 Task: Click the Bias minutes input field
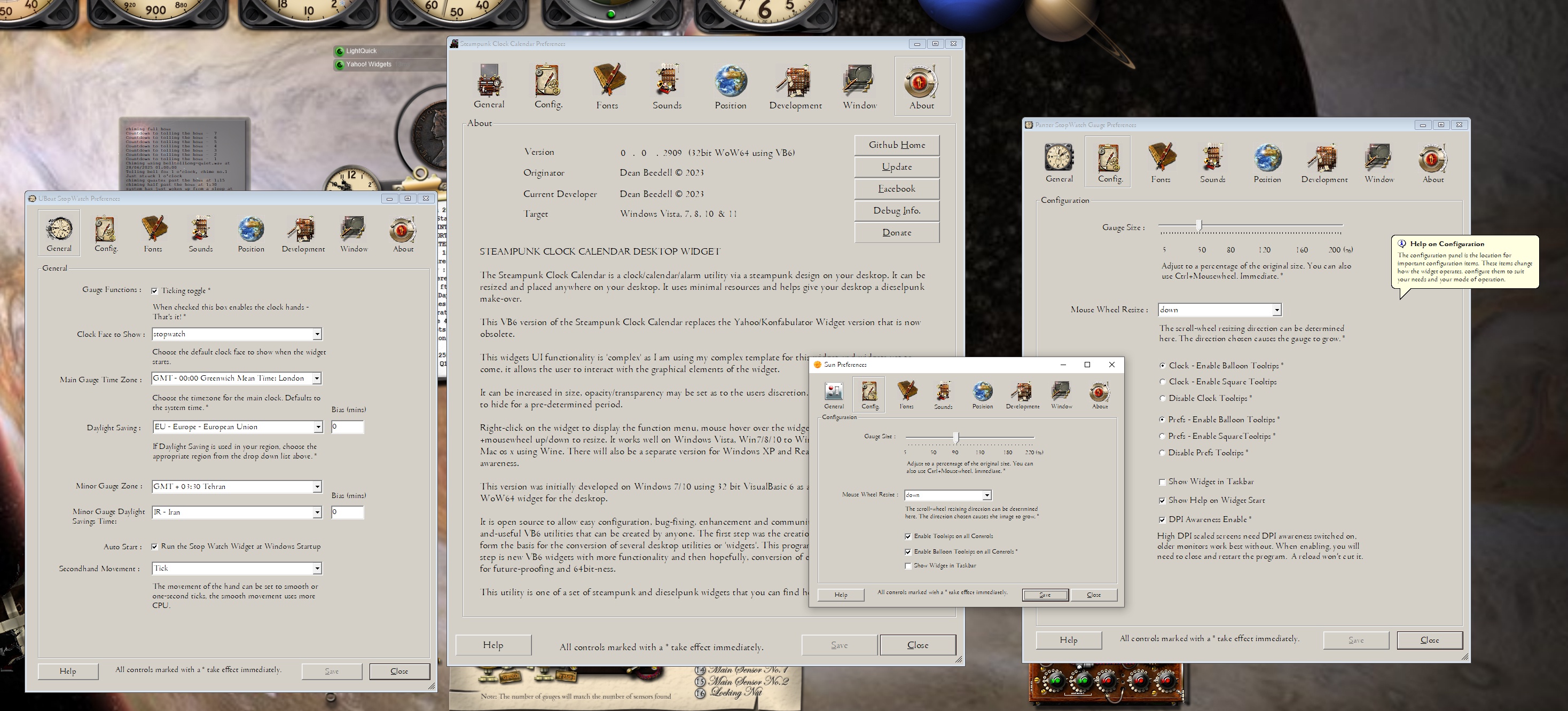coord(348,427)
